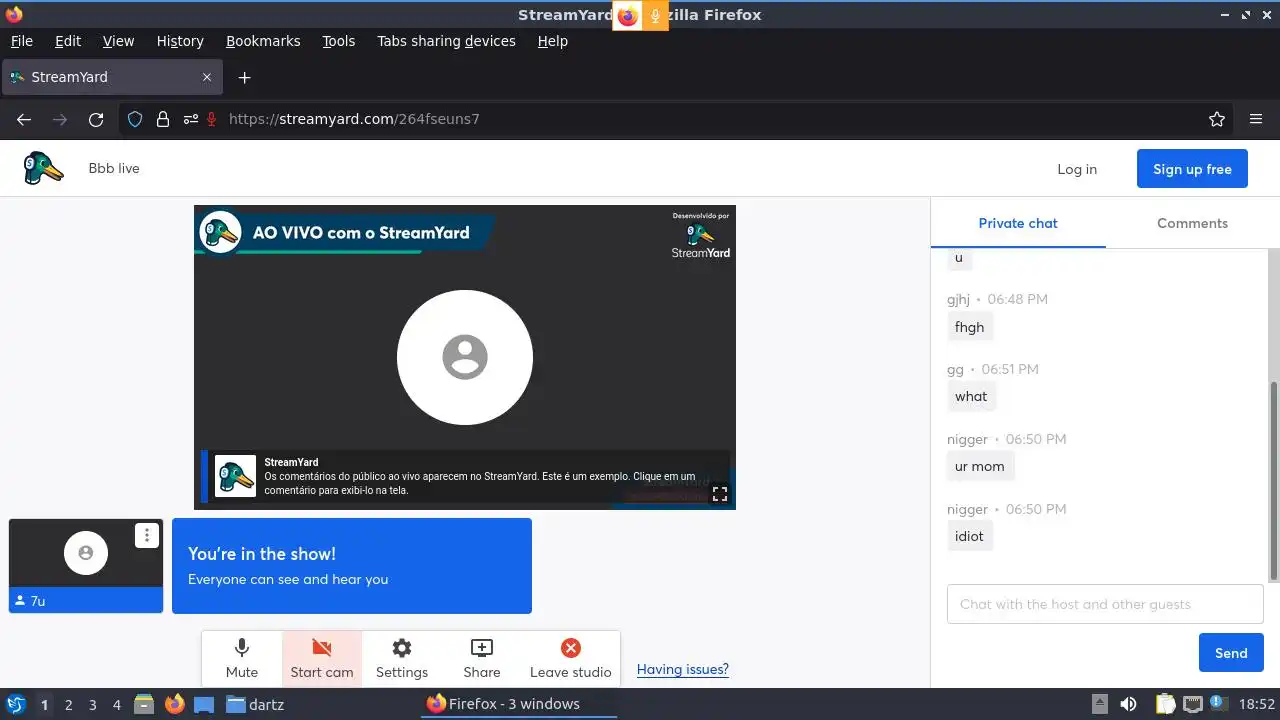Switch to the Private chat tab
The height and width of the screenshot is (720, 1280).
pos(1018,223)
